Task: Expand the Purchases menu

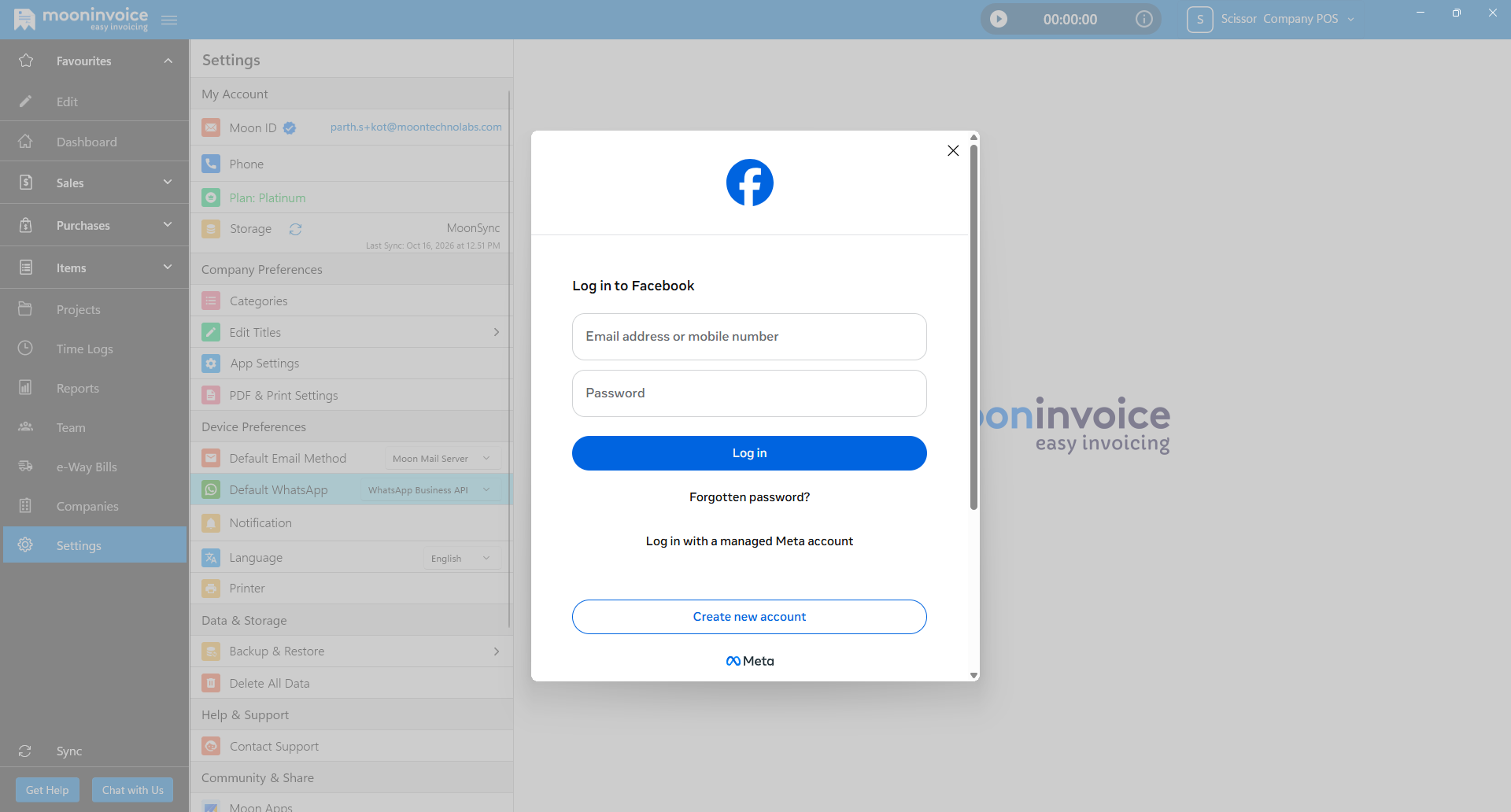Action: pyautogui.click(x=168, y=224)
